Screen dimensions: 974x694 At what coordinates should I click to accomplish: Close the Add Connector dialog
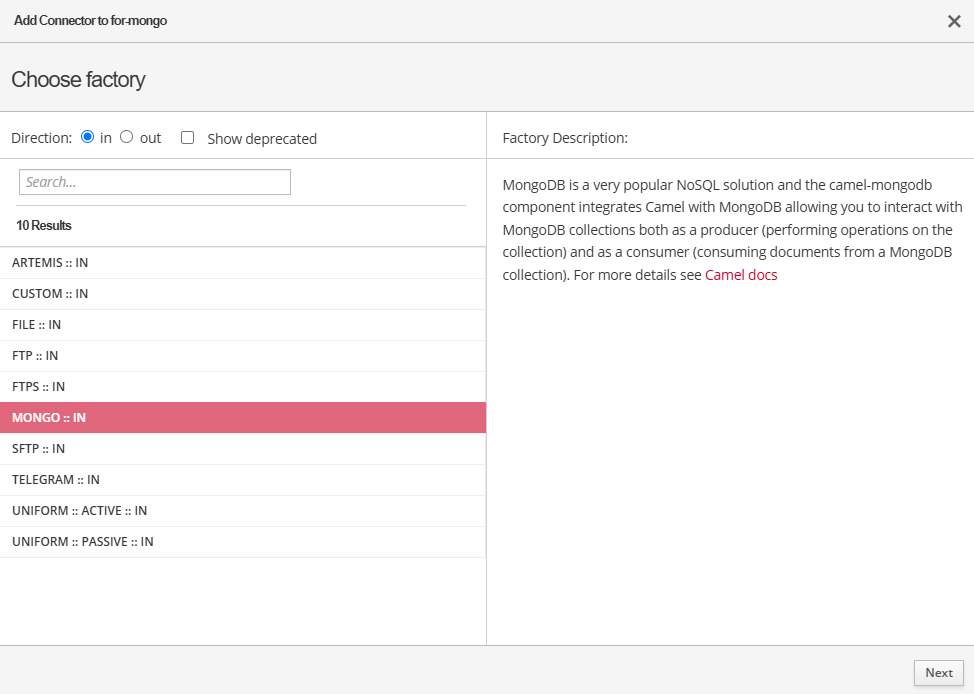[953, 21]
